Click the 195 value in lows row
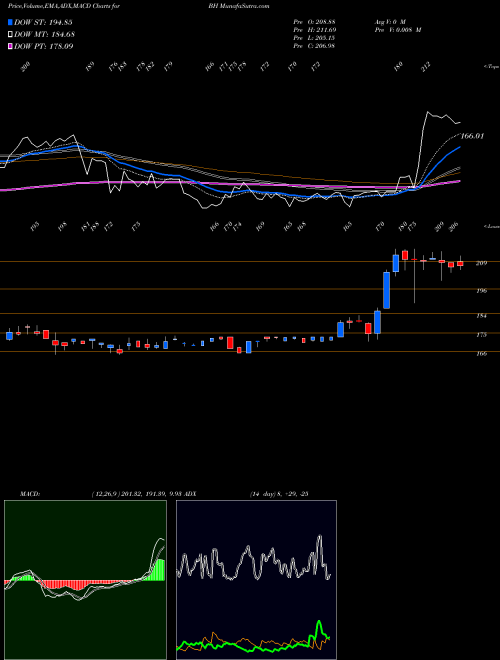The height and width of the screenshot is (660, 500). 35,226
